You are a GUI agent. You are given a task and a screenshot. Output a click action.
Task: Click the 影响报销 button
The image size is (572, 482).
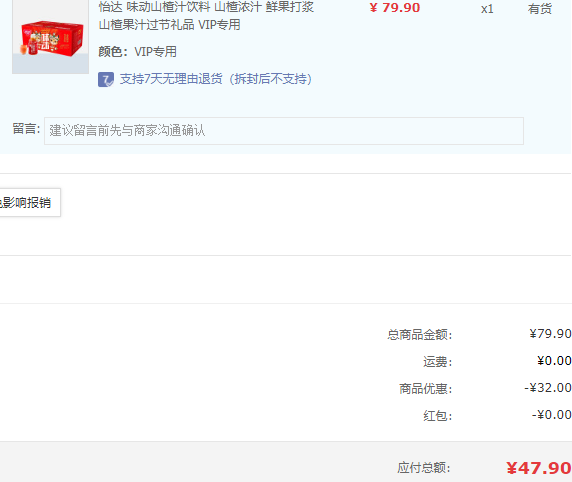[x=29, y=203]
